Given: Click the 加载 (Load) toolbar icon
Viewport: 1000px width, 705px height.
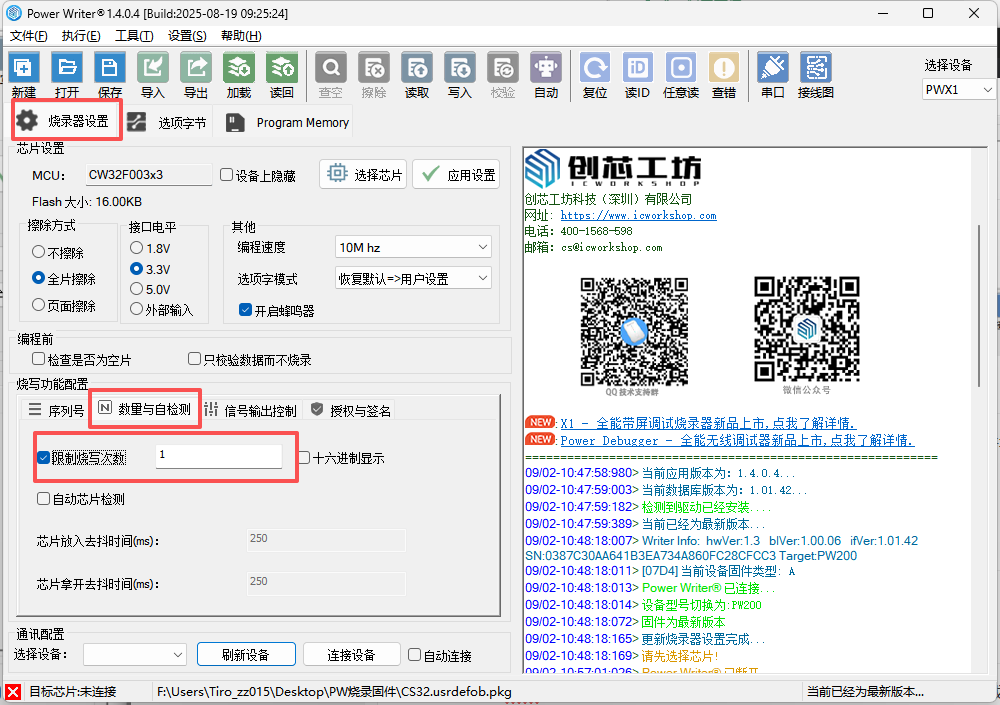Looking at the screenshot, I should pyautogui.click(x=239, y=68).
